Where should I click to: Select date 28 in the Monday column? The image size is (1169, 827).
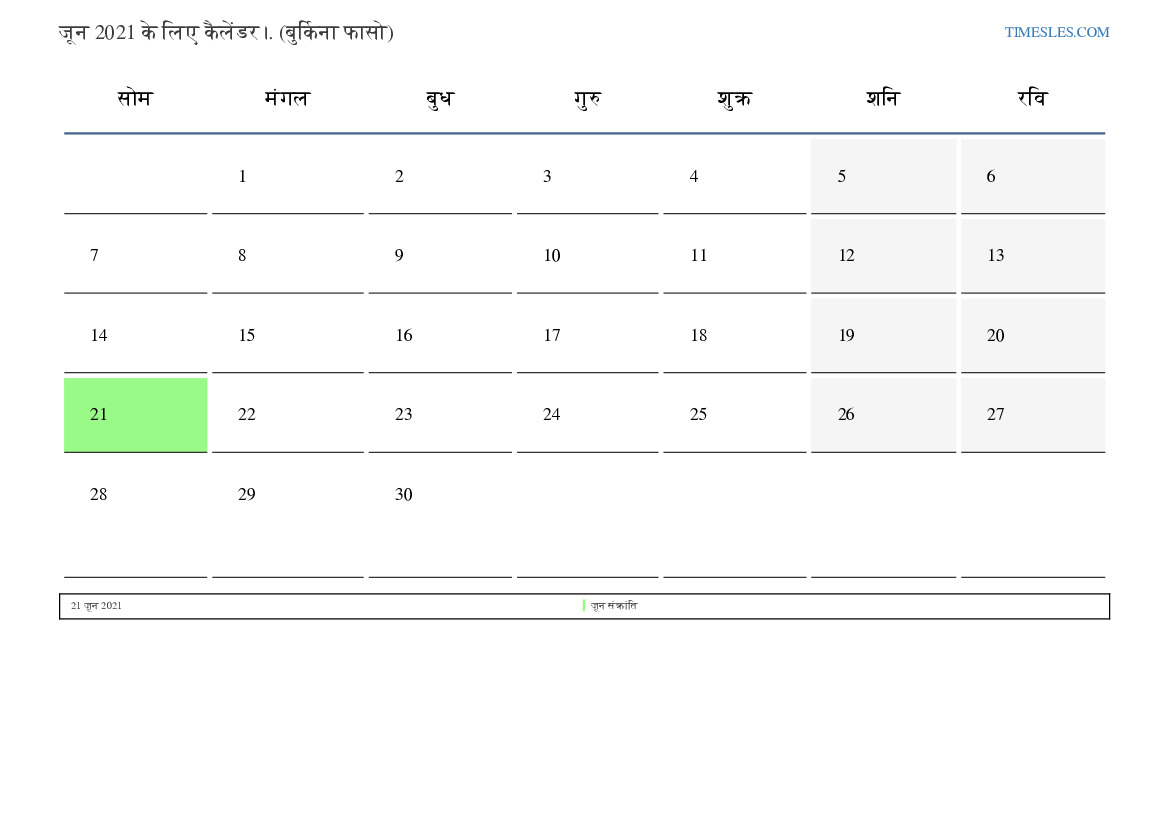(x=99, y=494)
